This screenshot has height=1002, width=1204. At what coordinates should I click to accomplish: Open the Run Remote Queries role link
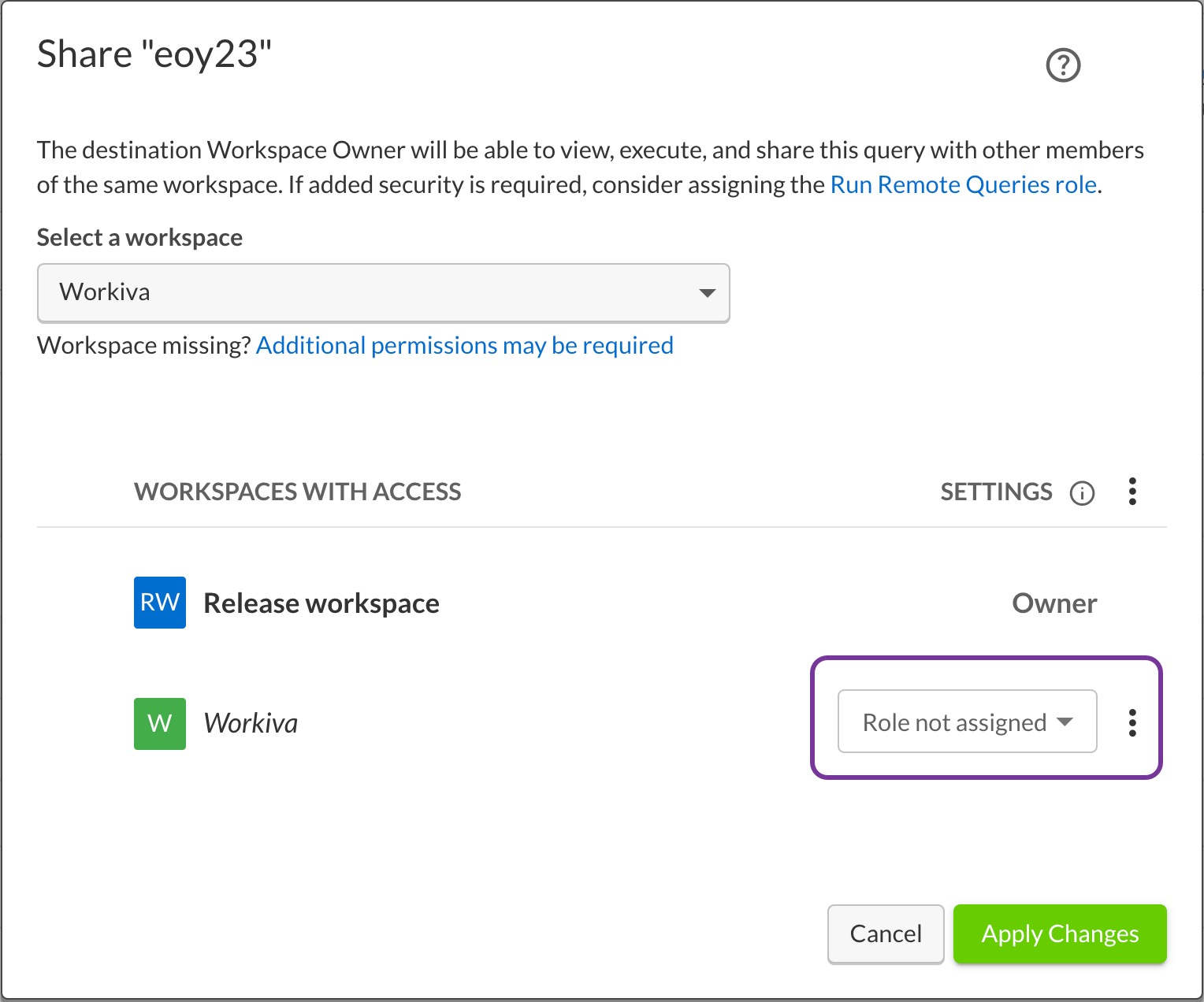pyautogui.click(x=963, y=184)
